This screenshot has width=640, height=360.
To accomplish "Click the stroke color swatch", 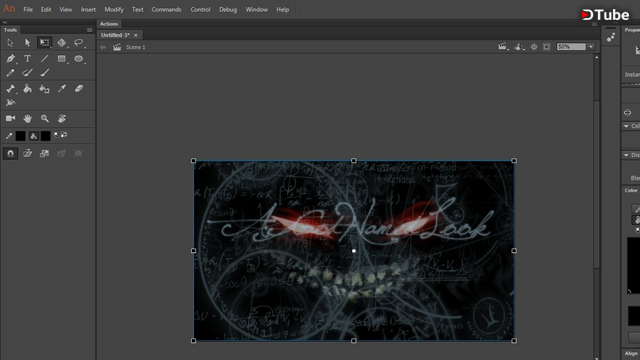I will coord(20,136).
